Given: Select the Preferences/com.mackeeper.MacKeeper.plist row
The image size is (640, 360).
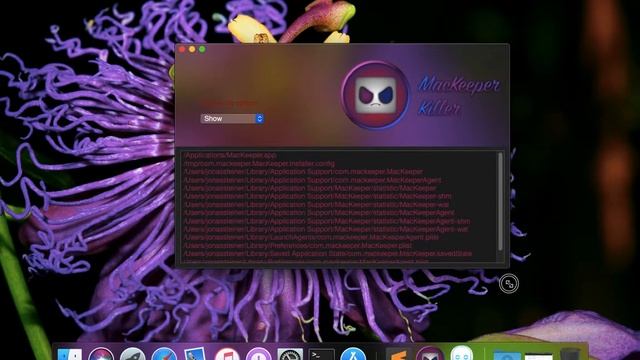Looking at the screenshot, I should point(298,245).
